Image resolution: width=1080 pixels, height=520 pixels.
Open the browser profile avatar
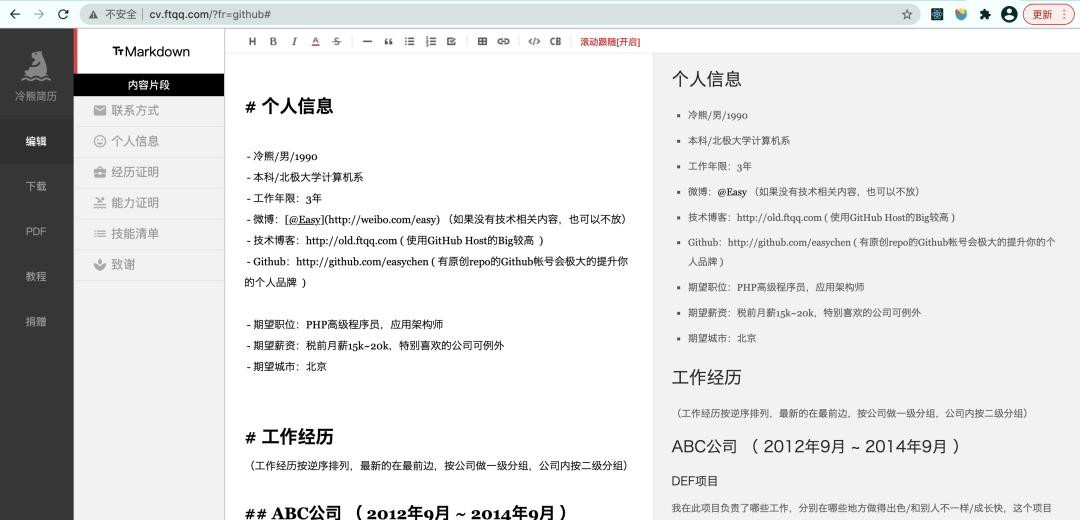1009,14
